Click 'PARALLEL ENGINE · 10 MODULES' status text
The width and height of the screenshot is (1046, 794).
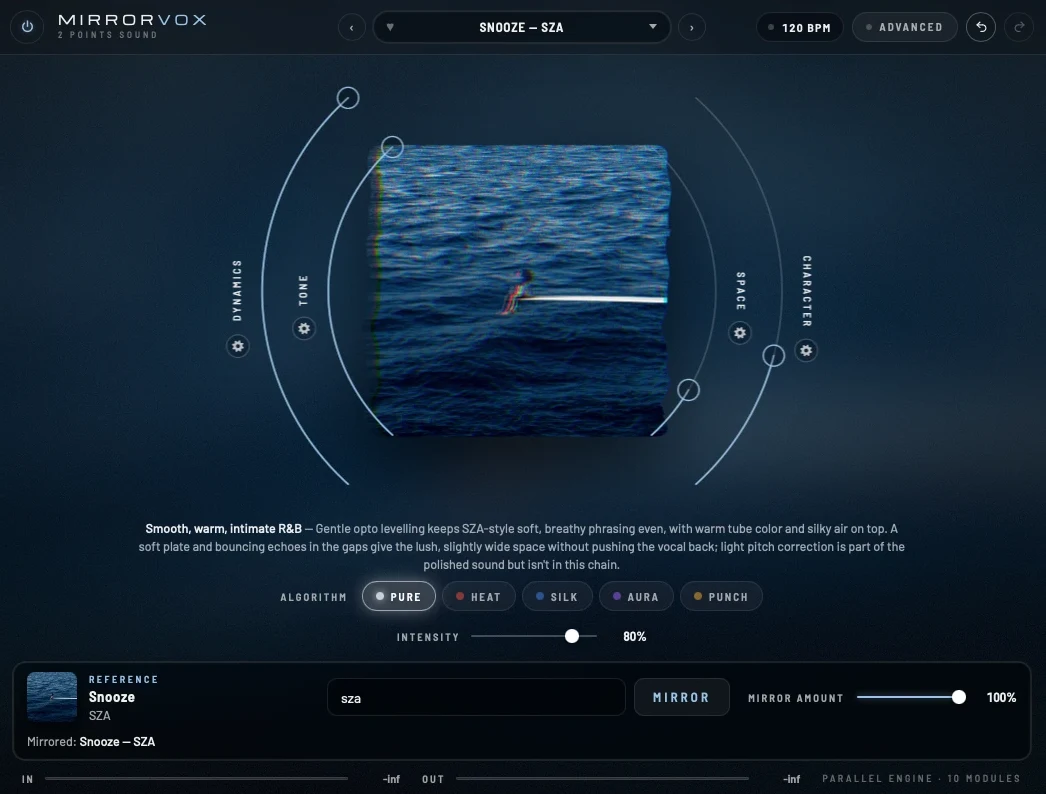(921, 779)
